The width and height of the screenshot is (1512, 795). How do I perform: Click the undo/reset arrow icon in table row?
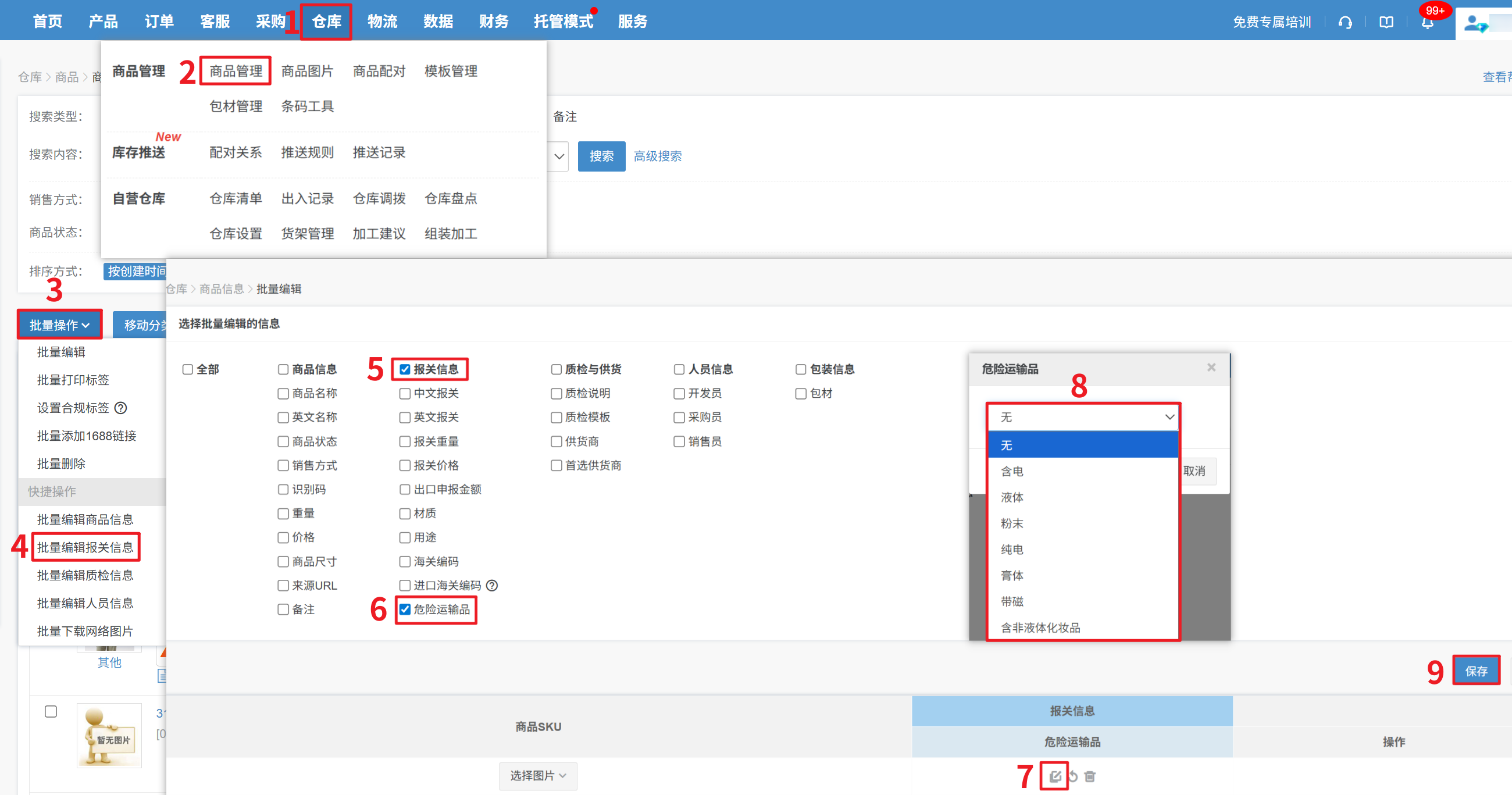coord(1073,776)
